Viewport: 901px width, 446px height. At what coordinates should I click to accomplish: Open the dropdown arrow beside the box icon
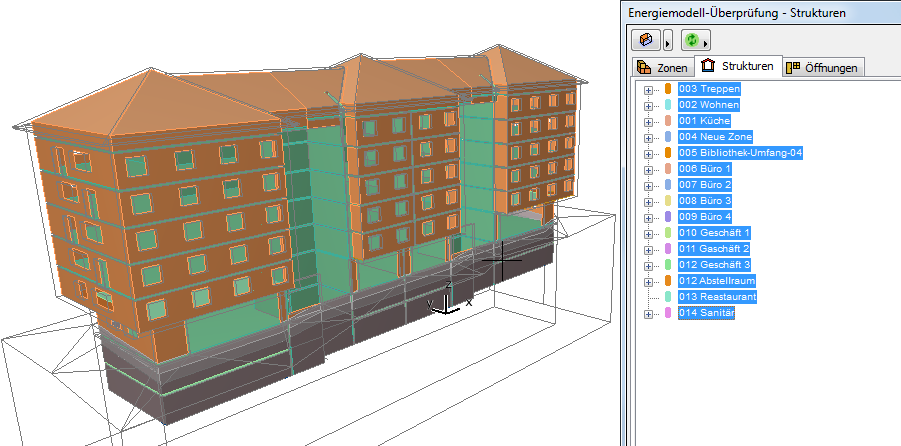coord(667,41)
